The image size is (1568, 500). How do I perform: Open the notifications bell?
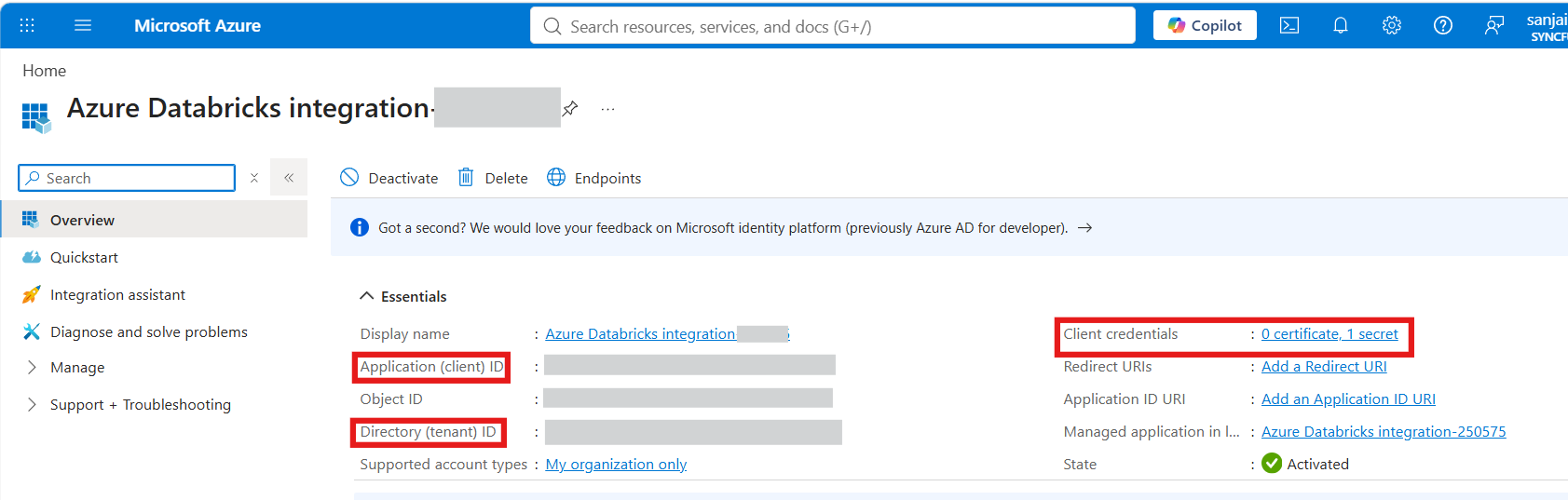(x=1341, y=25)
